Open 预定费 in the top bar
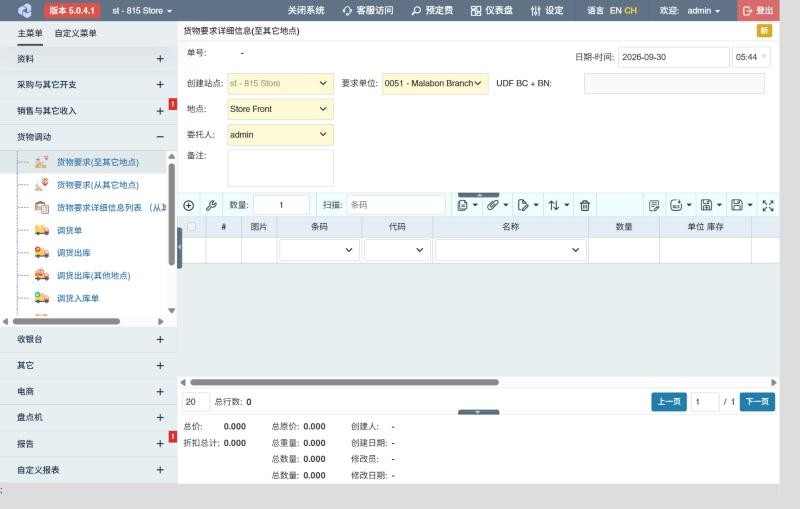The image size is (800, 509). [x=433, y=10]
